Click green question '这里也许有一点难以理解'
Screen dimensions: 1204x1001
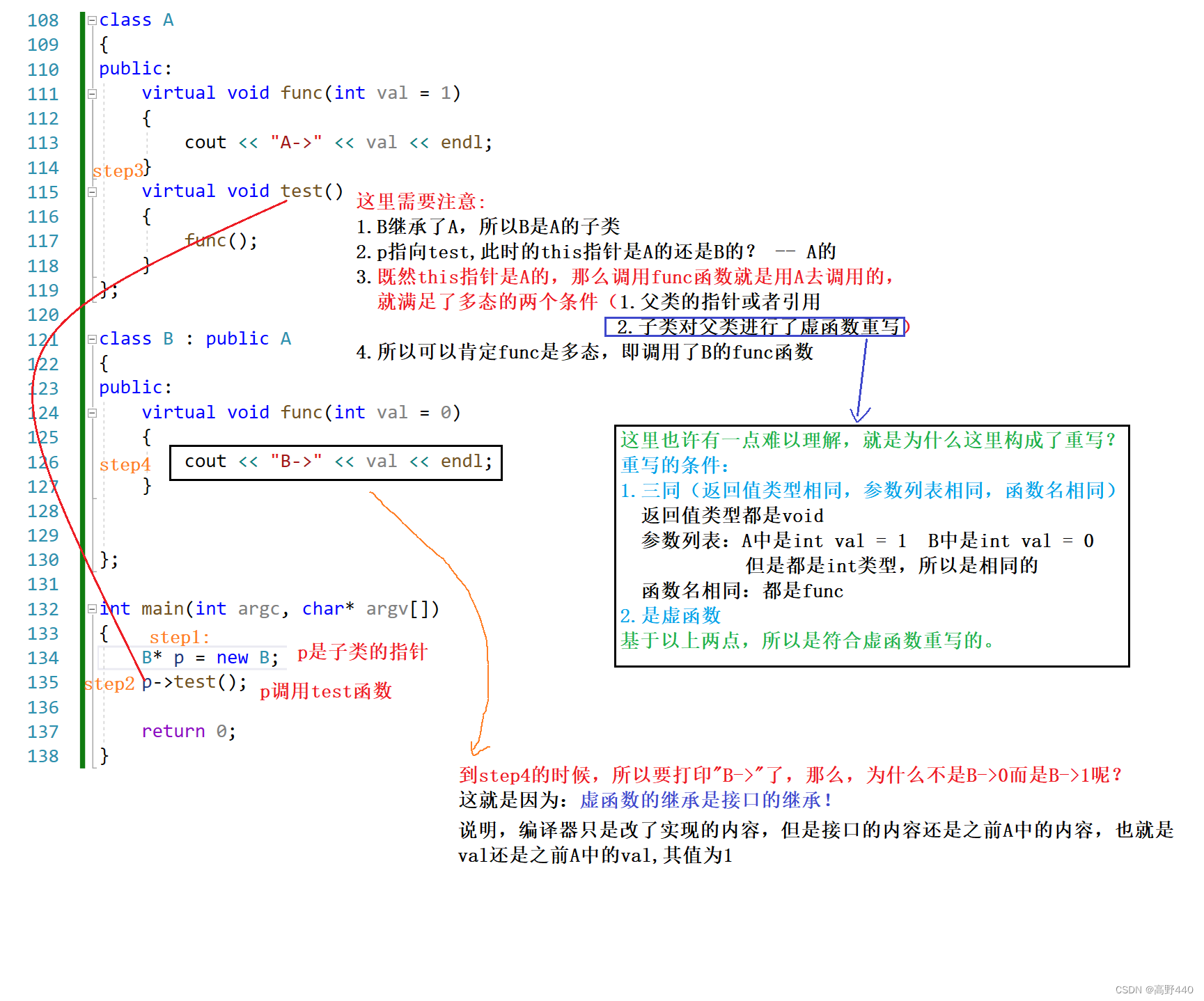[868, 441]
